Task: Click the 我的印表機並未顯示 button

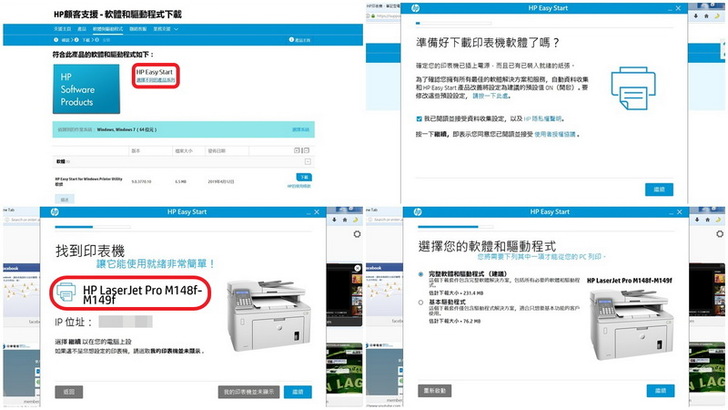Action: tap(248, 390)
